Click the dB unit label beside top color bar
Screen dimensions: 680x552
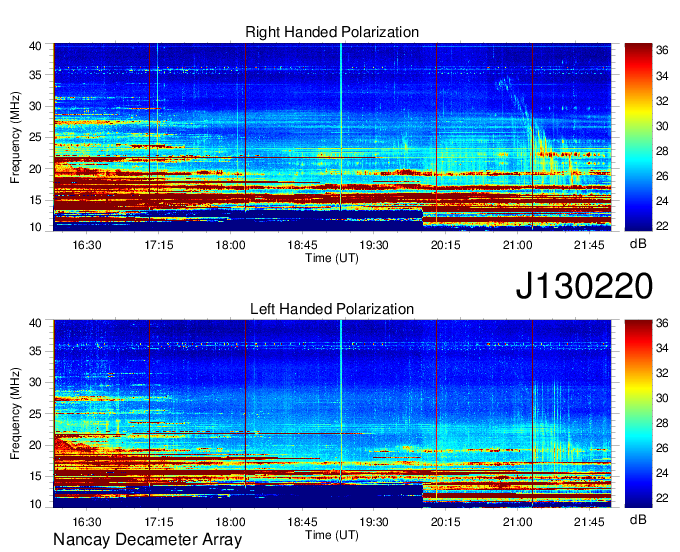[x=638, y=244]
